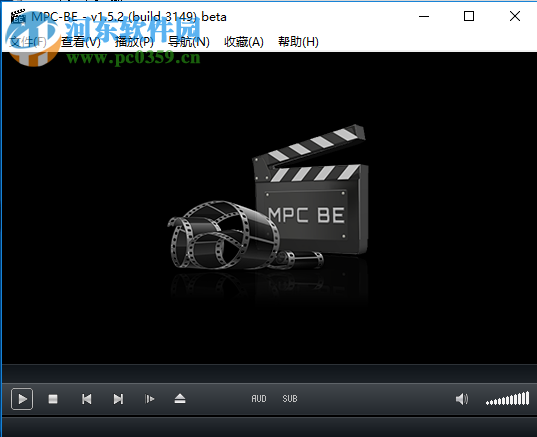The width and height of the screenshot is (537, 437).
Task: Open a file with the eject icon
Action: 180,399
